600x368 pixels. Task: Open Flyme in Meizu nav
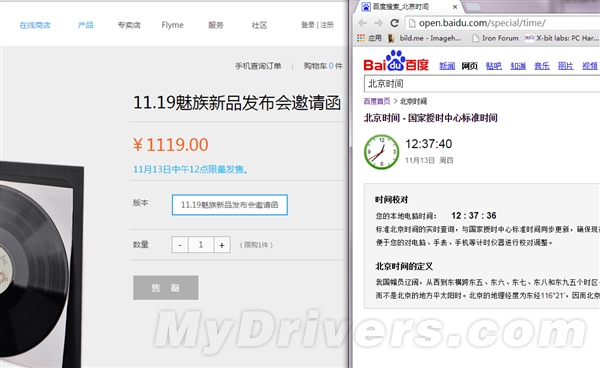(172, 25)
